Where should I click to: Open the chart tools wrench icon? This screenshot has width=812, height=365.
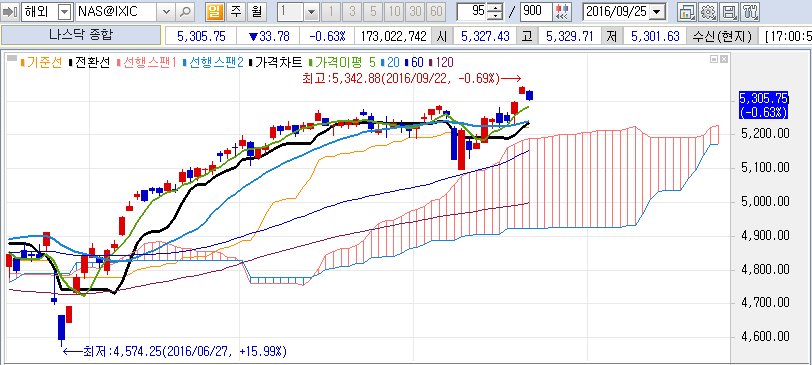(749, 11)
